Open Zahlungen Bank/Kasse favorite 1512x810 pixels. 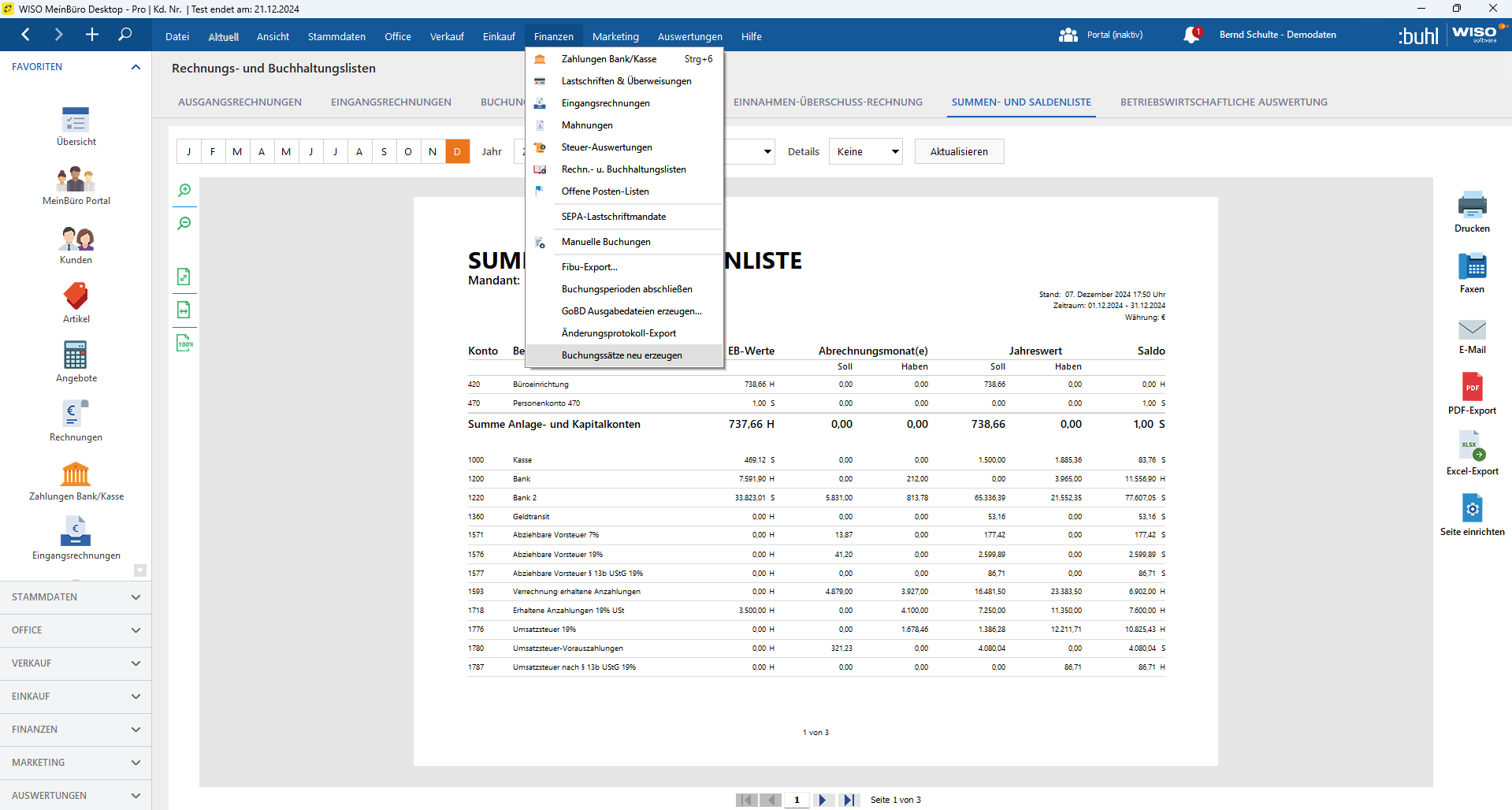[x=76, y=481]
